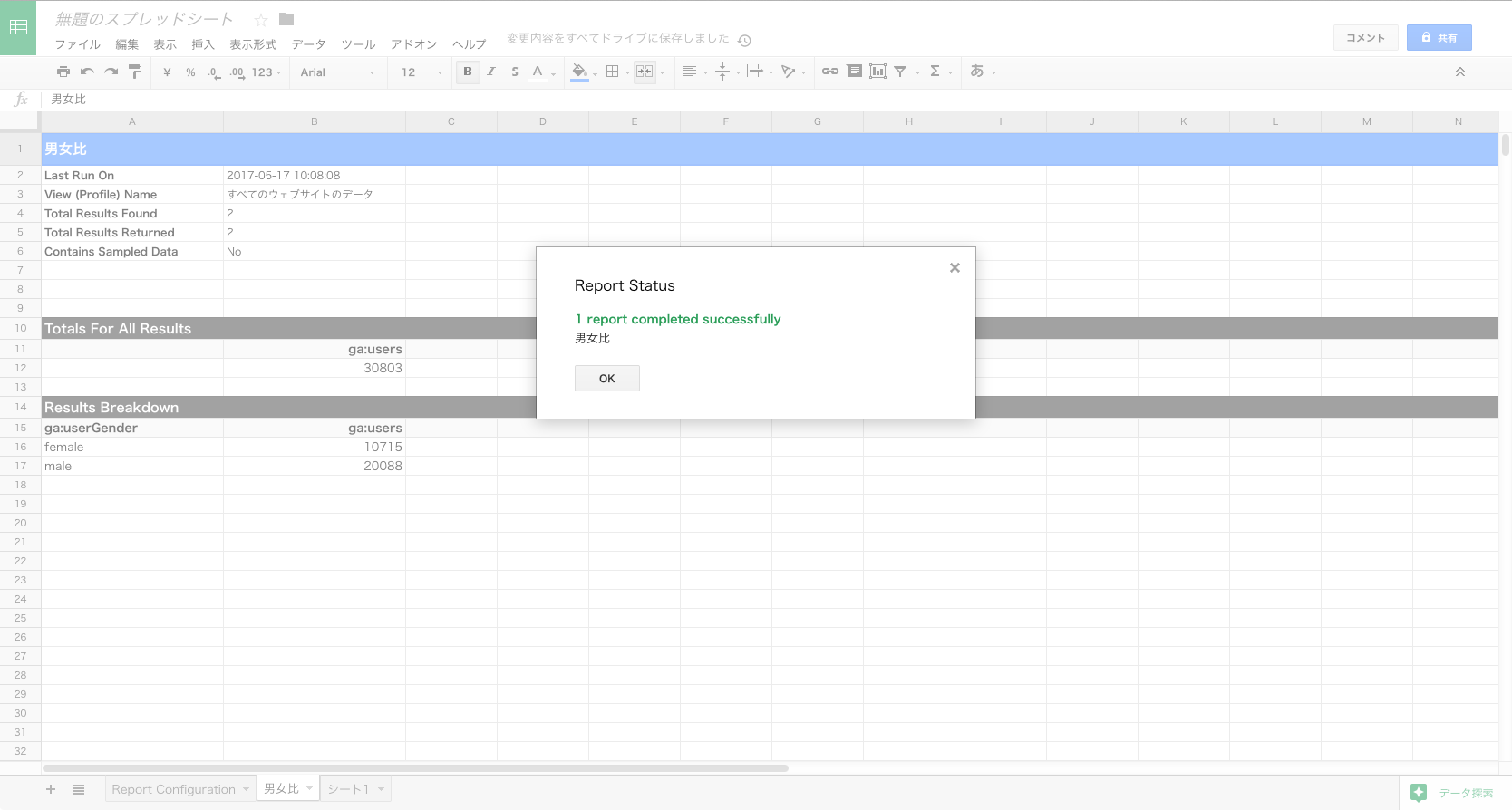1512x810 pixels.
Task: Select the paint format roller tool
Action: click(x=135, y=72)
